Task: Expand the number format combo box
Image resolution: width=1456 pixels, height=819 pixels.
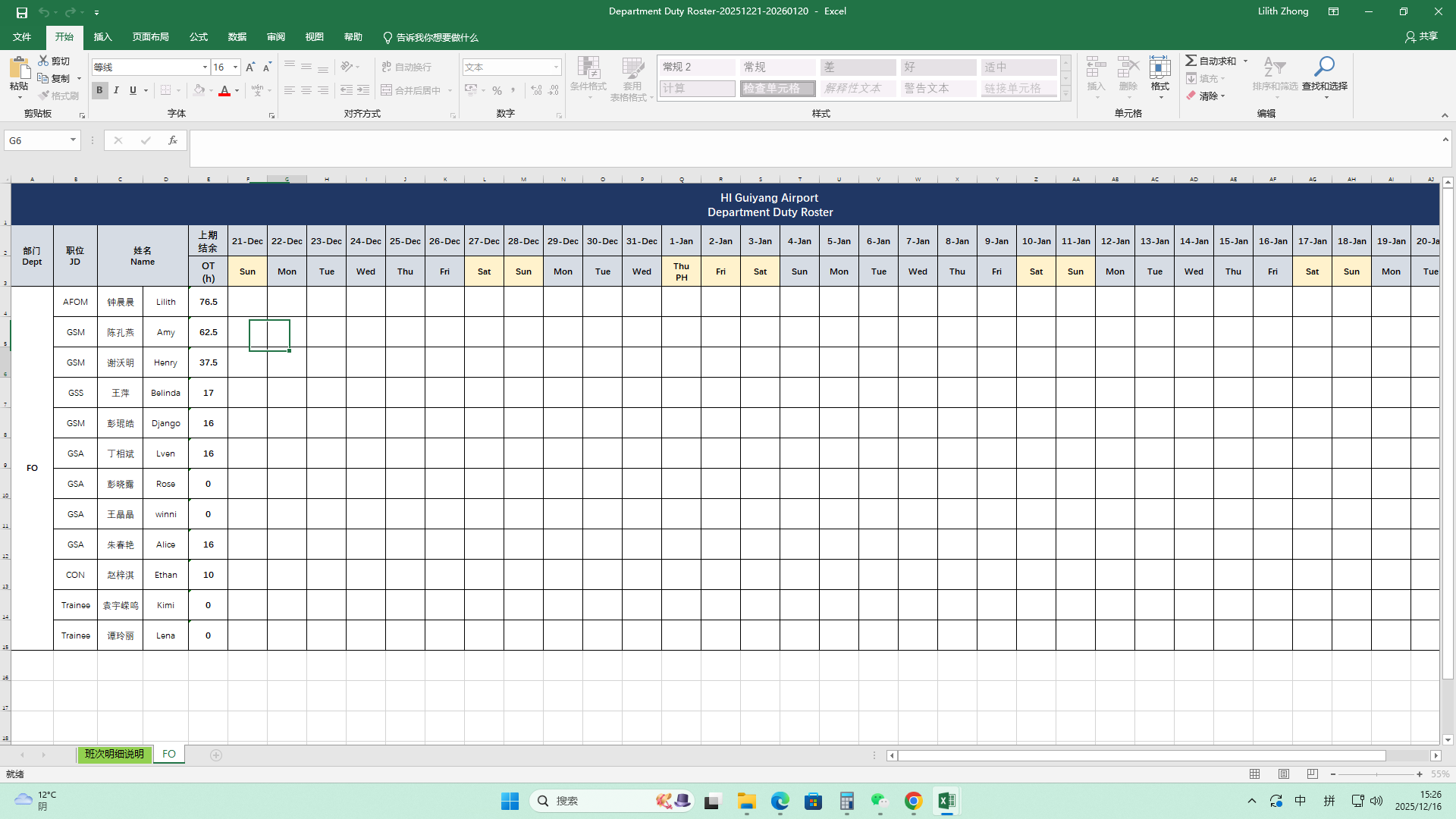Action: tap(556, 67)
